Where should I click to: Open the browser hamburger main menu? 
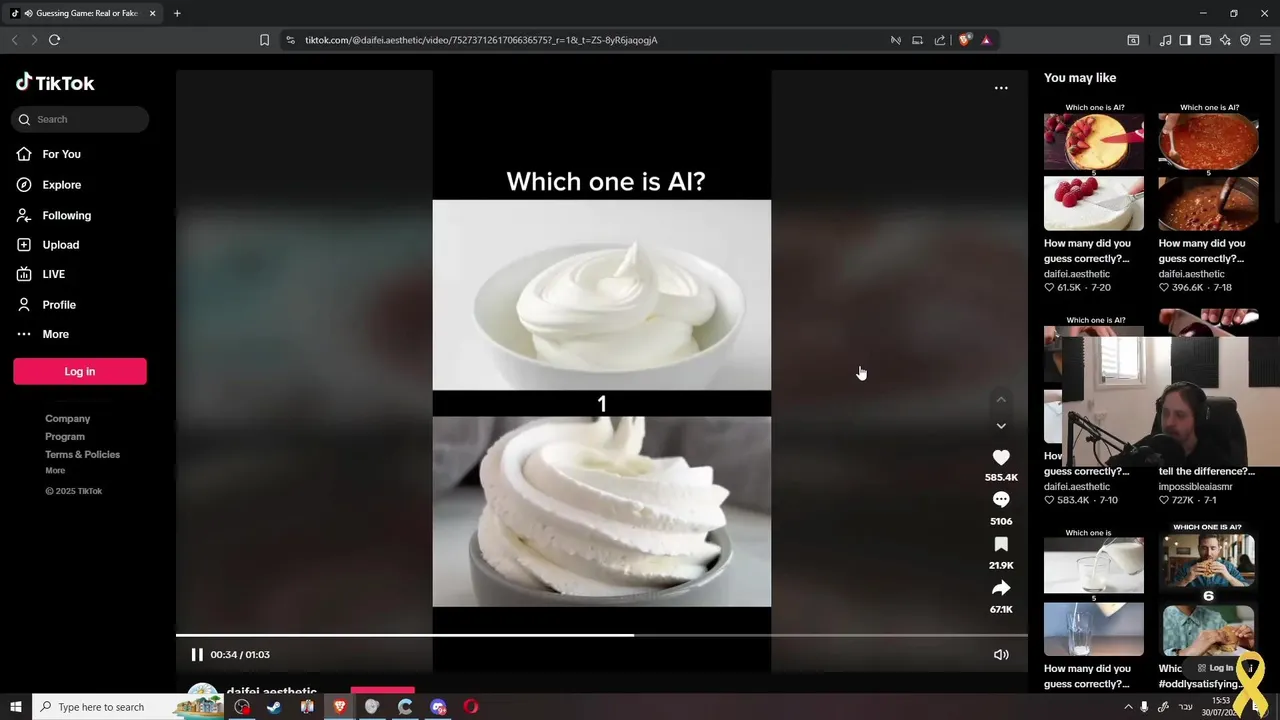pyautogui.click(x=1266, y=40)
